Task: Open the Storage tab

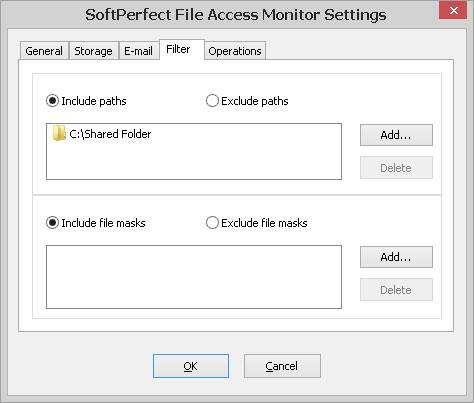Action: pyautogui.click(x=93, y=51)
